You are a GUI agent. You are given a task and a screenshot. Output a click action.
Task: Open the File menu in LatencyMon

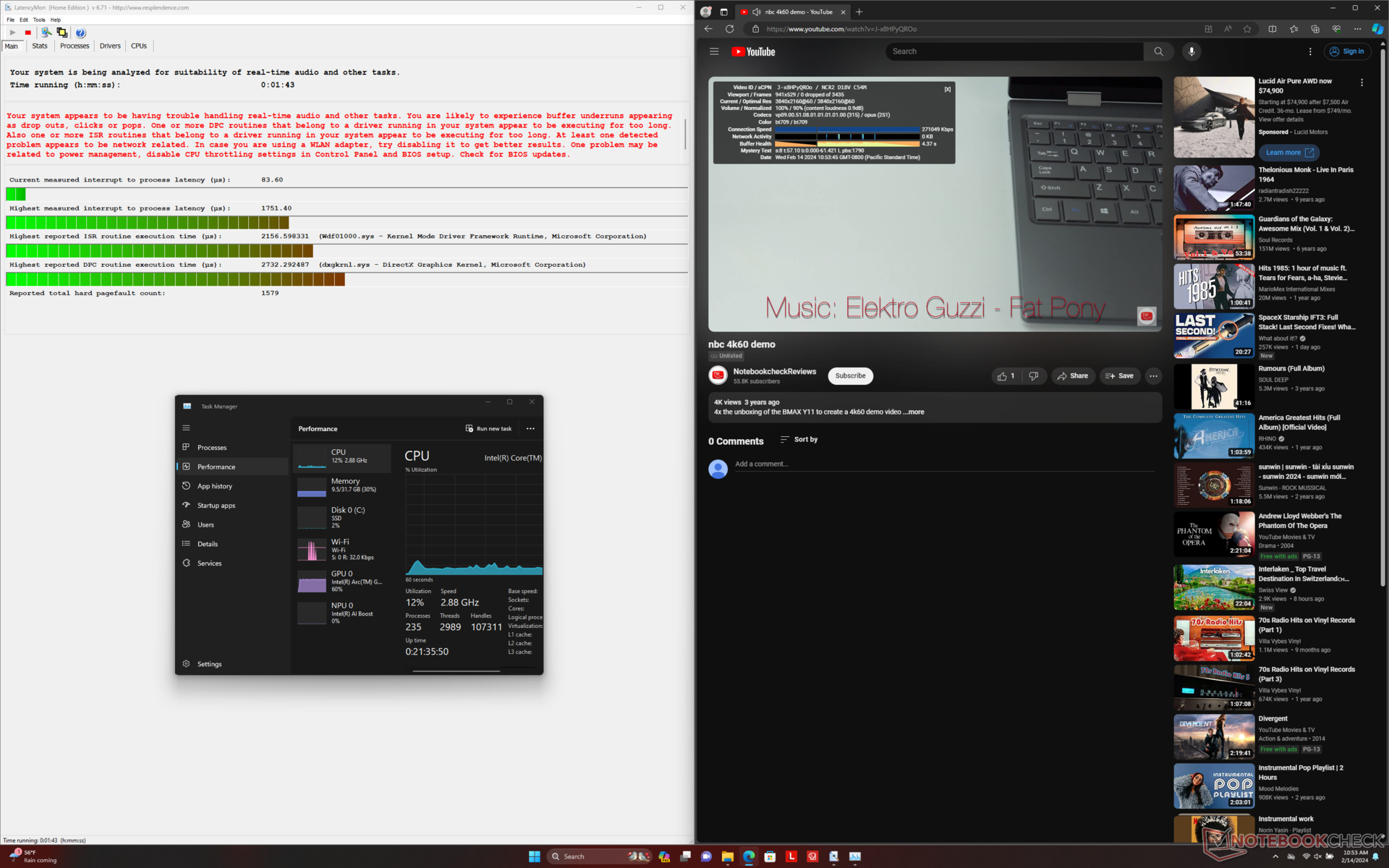[10, 20]
